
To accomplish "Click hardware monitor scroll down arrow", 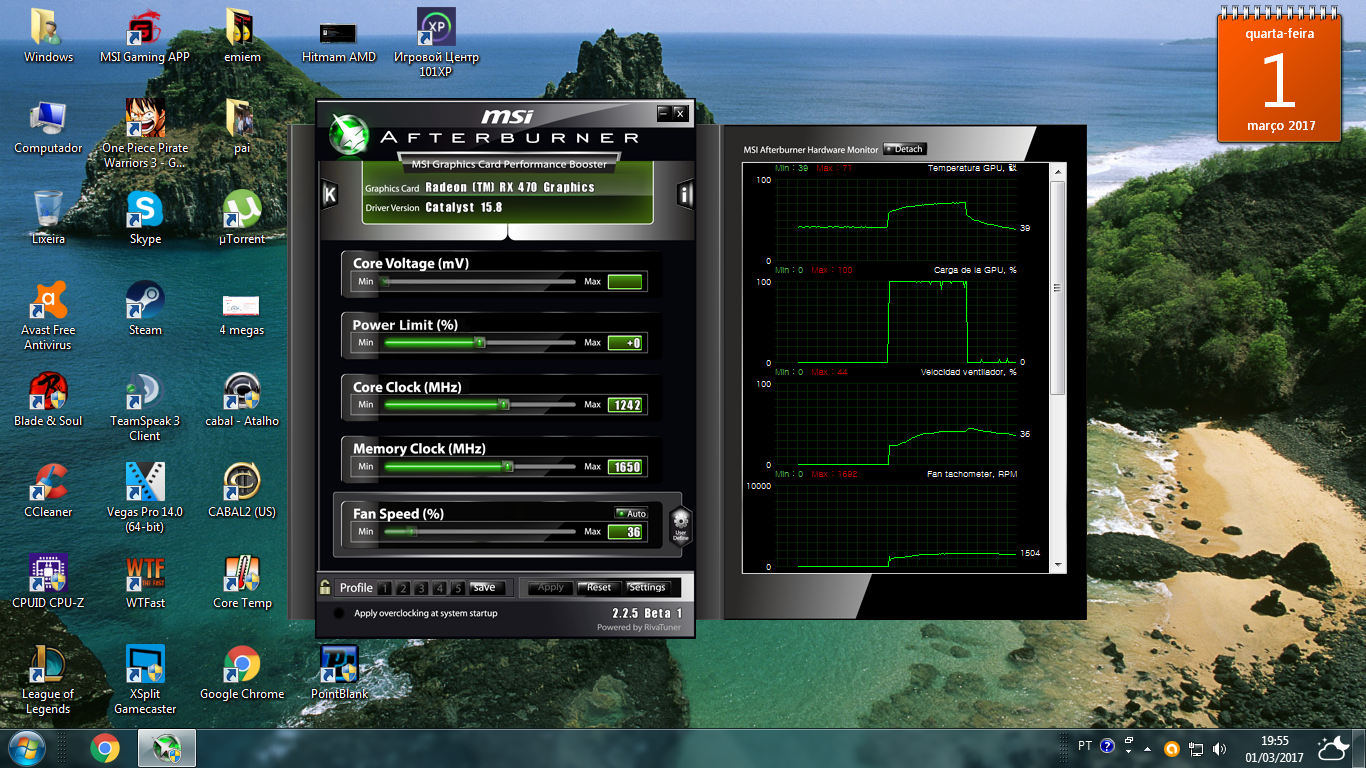I will tap(1059, 565).
